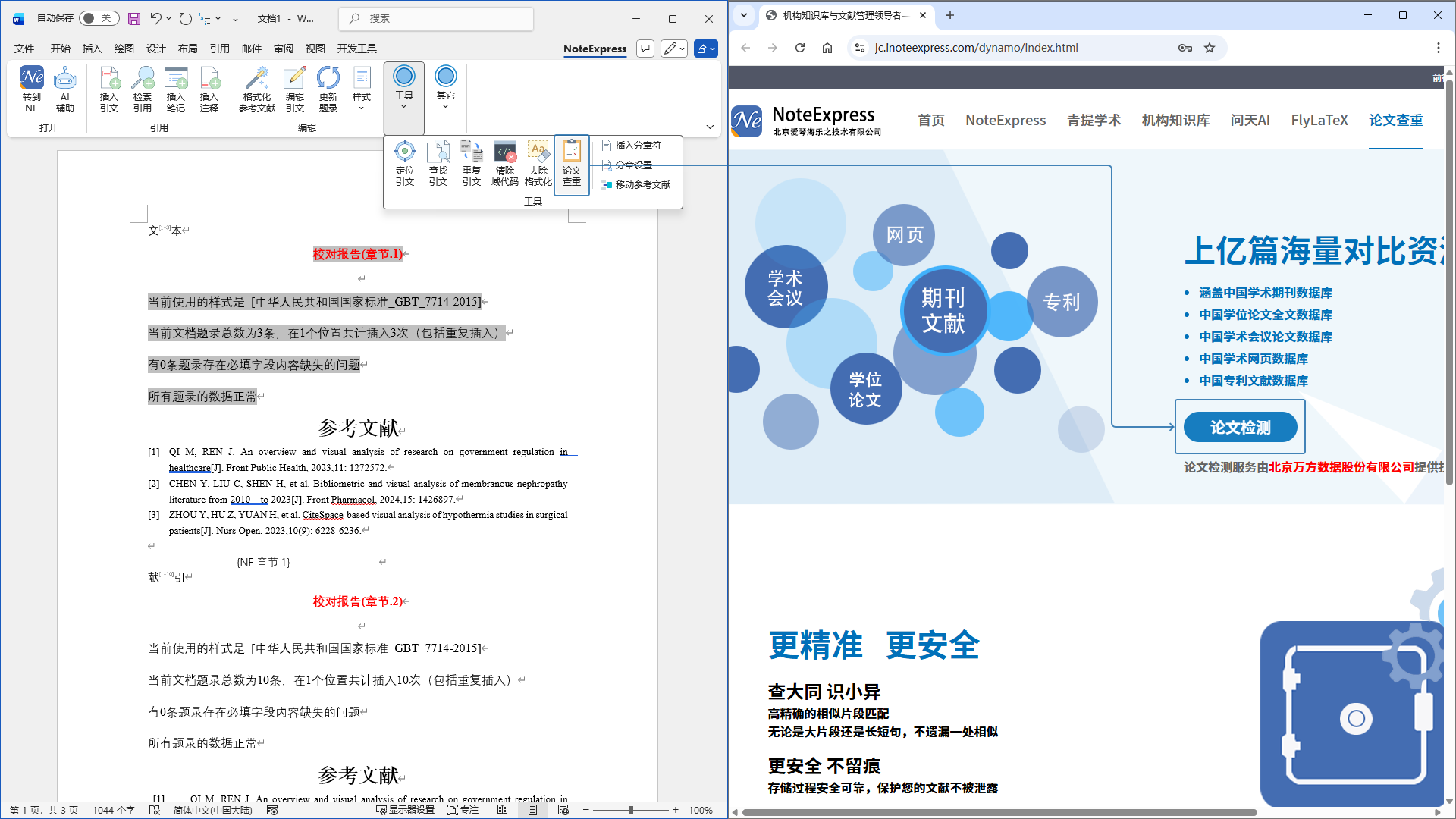This screenshot has width=1456, height=819.
Task: Select the 查找引文 tool
Action: [x=438, y=163]
